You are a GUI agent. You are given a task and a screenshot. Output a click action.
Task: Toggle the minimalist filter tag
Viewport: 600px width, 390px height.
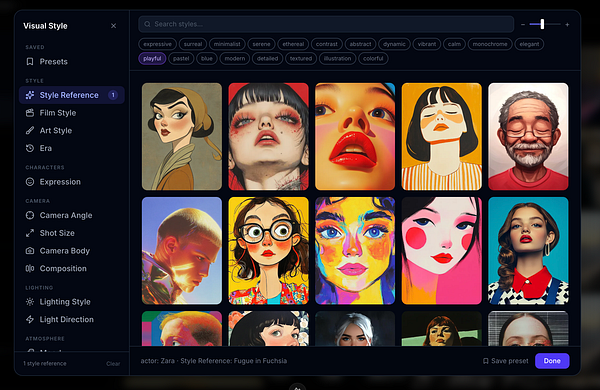[227, 44]
